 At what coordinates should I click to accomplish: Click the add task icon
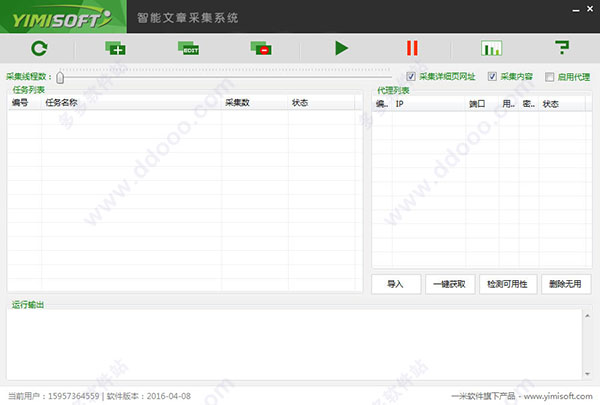tap(113, 48)
